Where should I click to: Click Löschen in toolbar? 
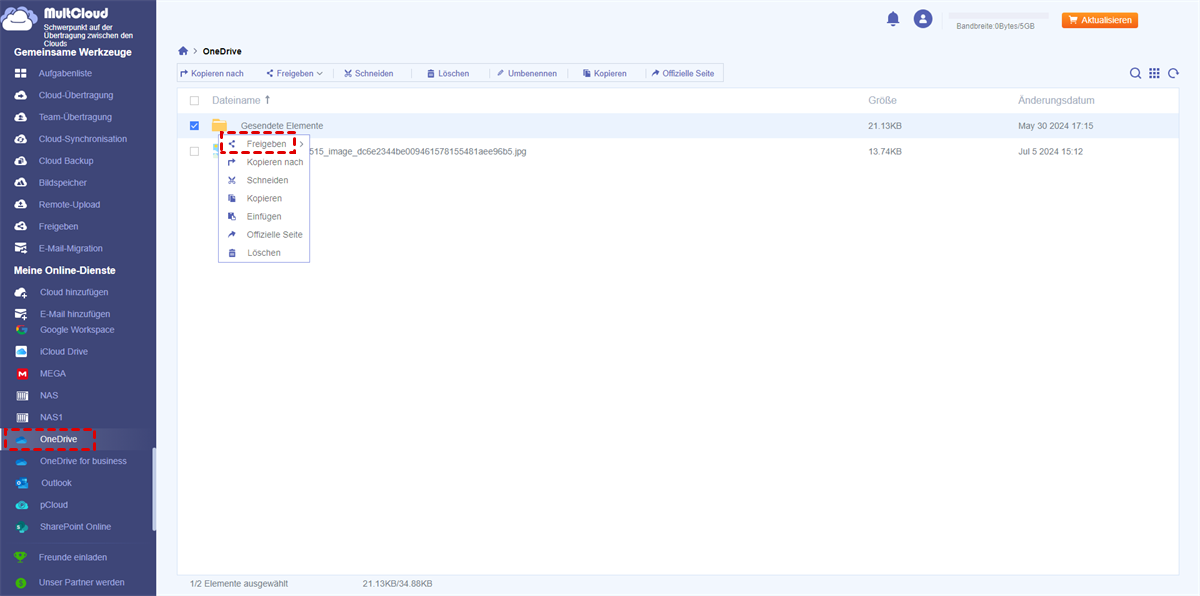[447, 73]
